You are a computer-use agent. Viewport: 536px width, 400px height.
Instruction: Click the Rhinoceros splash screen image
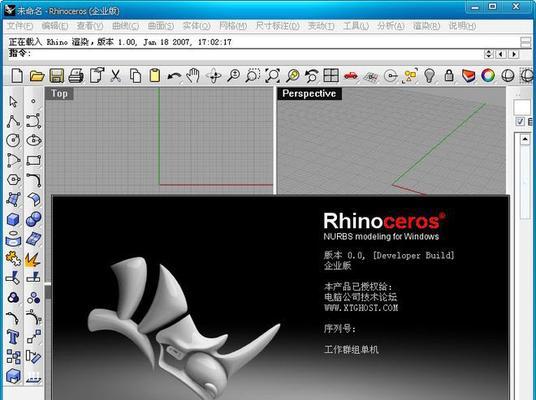[280, 298]
